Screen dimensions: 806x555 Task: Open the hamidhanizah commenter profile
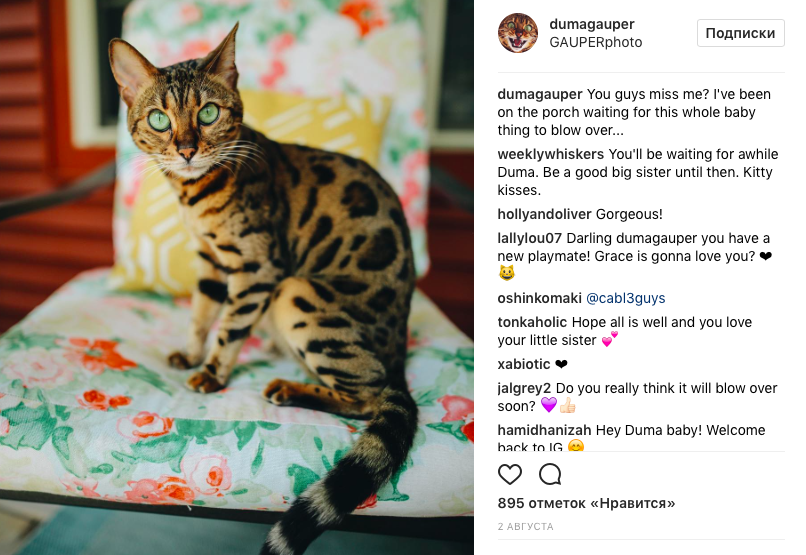point(544,430)
